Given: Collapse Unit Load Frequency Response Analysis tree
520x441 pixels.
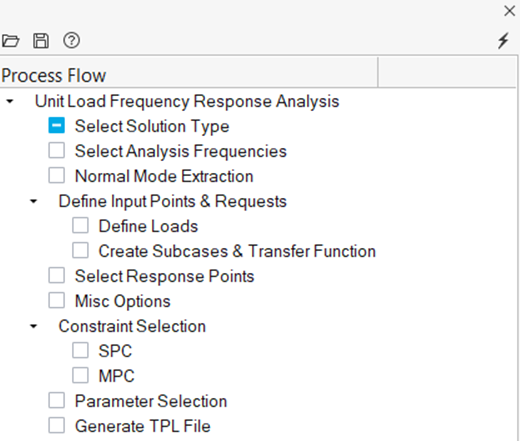Looking at the screenshot, I should tap(10, 101).
